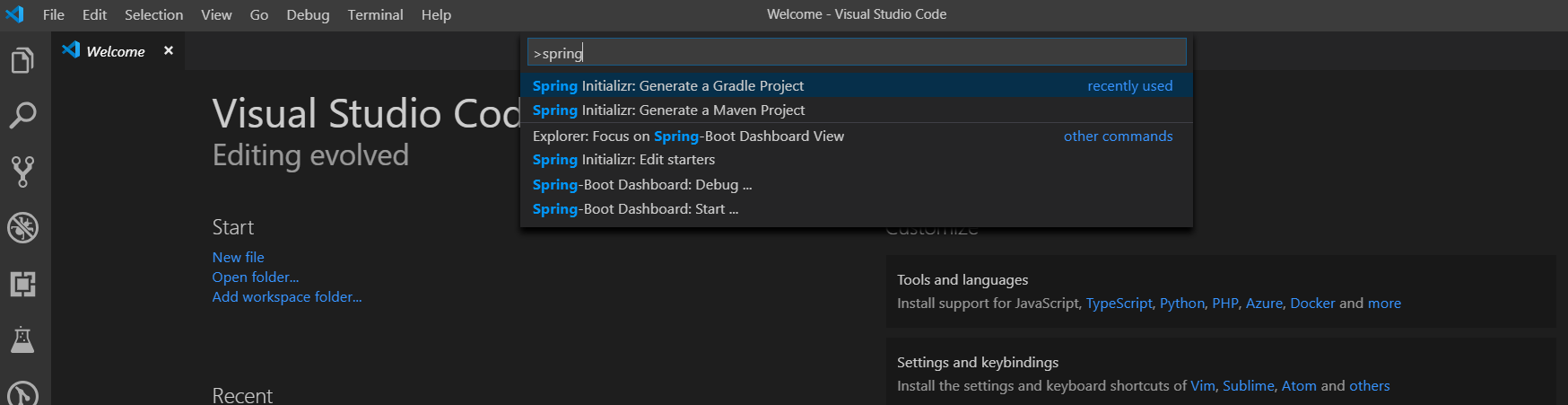Open the Debug view icon
Image resolution: width=1568 pixels, height=405 pixels.
point(22,228)
